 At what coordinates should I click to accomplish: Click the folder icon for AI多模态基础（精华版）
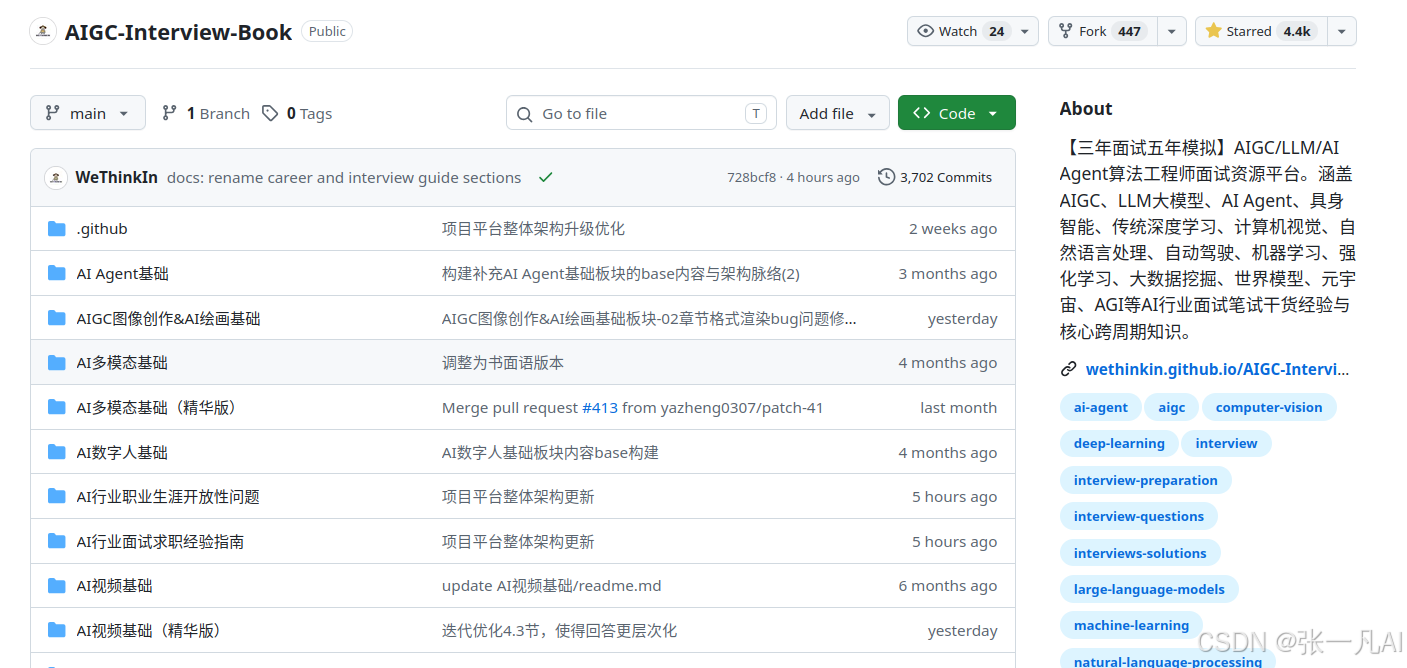57,407
